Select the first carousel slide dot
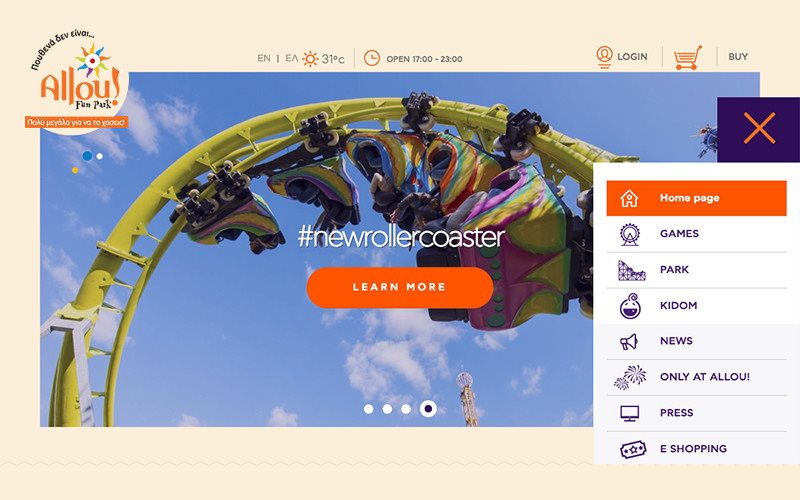Screen dimensions: 800x500 click(x=368, y=409)
